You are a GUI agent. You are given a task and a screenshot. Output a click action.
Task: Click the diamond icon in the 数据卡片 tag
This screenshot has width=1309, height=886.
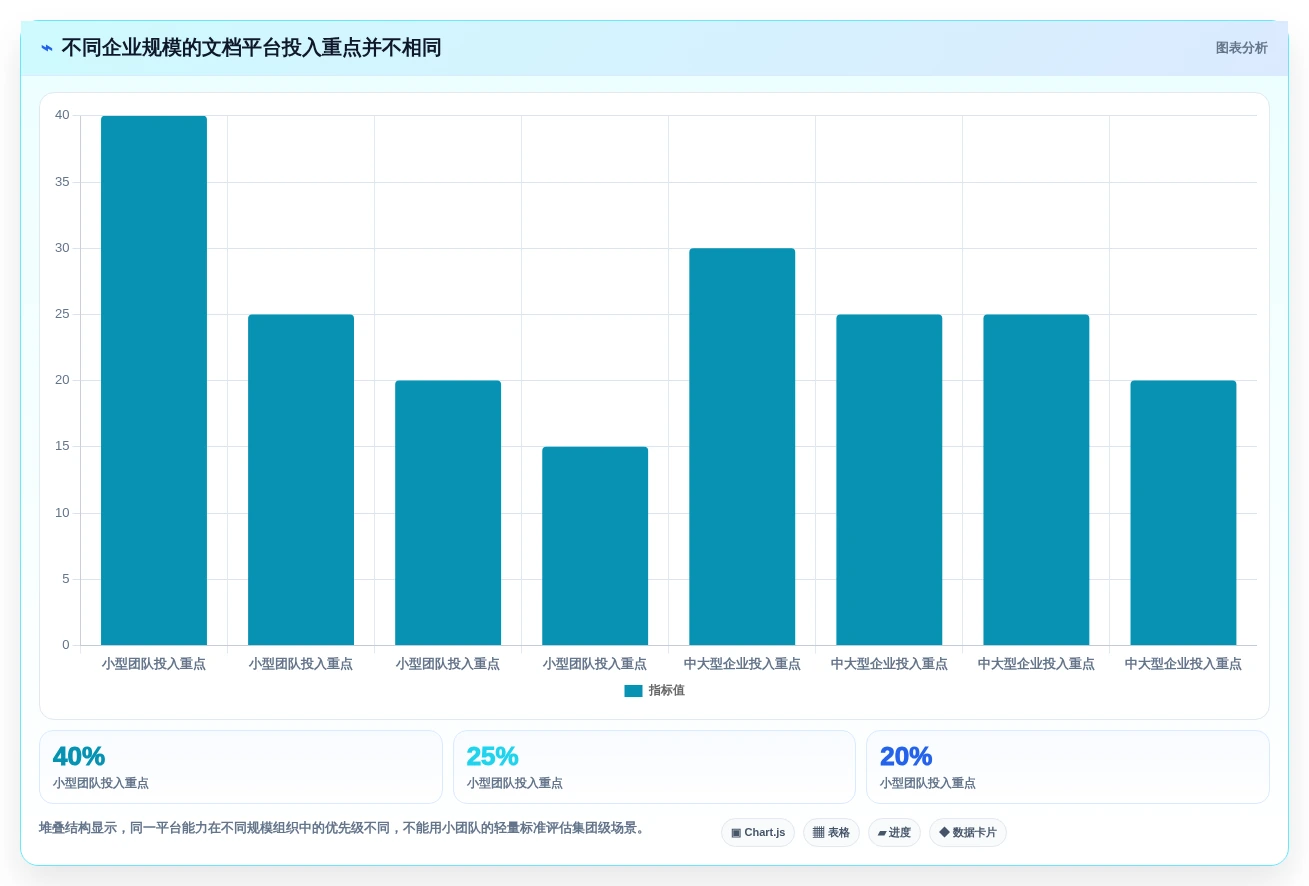(x=944, y=832)
